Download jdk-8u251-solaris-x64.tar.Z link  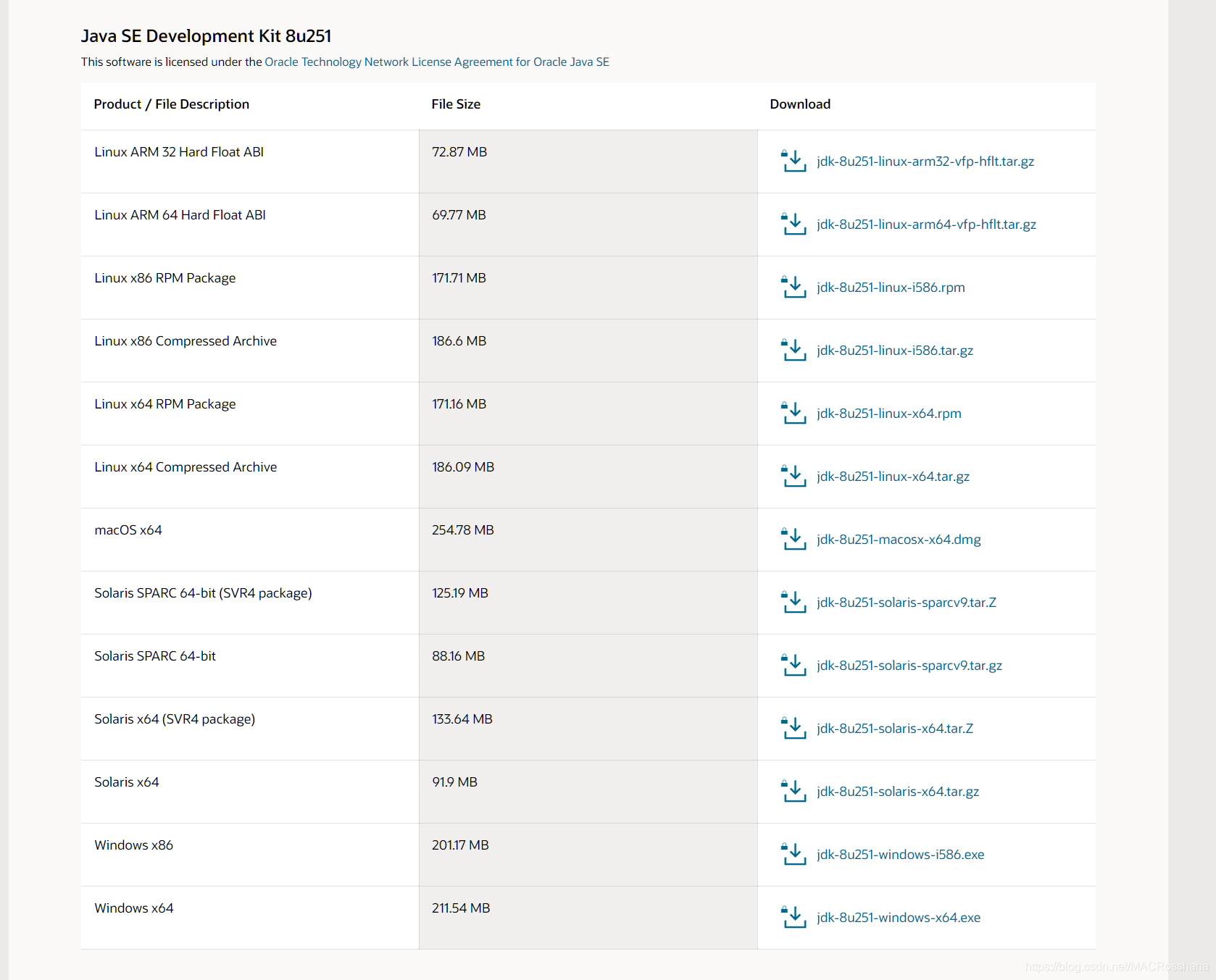[x=895, y=729]
